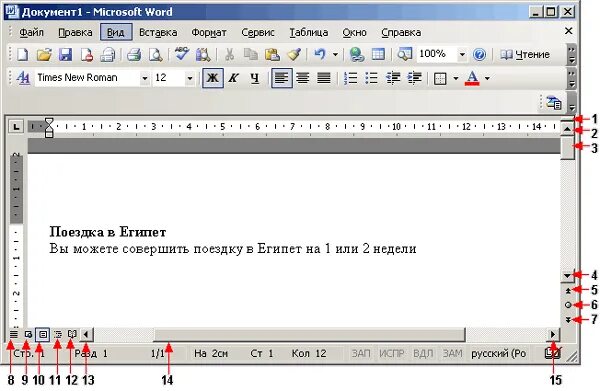
Task: Click the Чтение reading button
Action: point(525,54)
